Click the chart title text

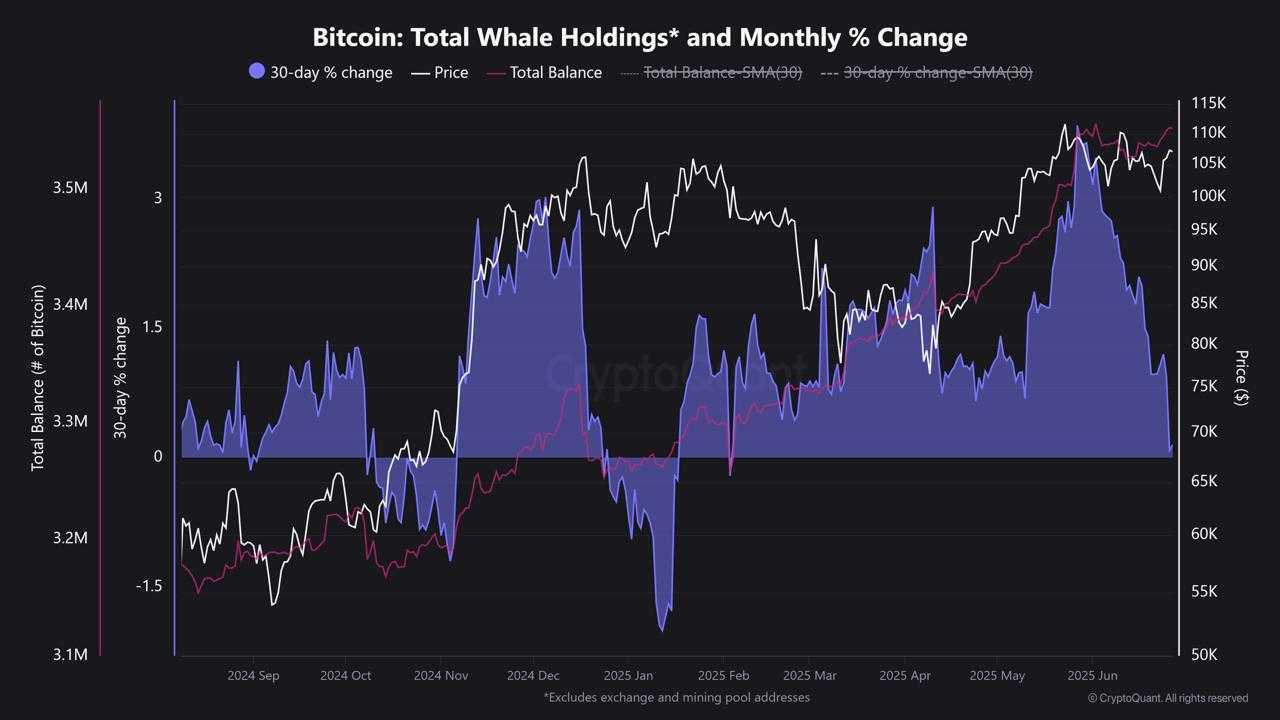[640, 38]
